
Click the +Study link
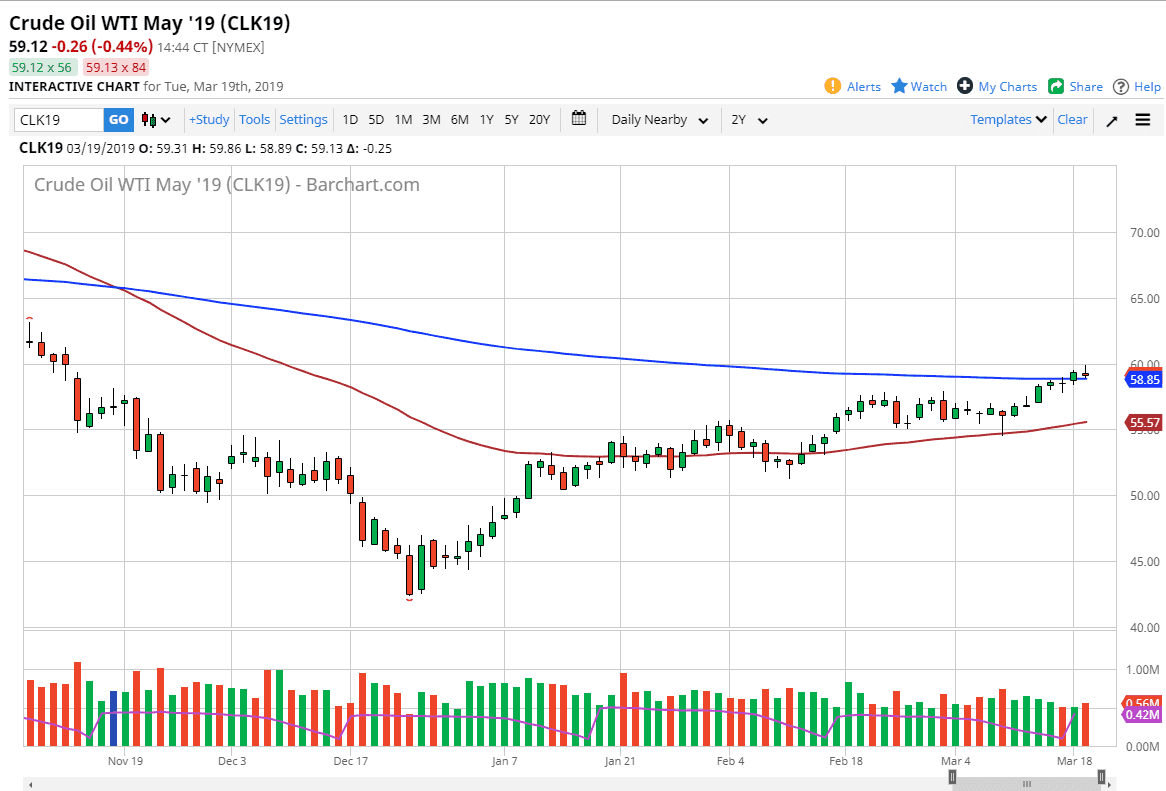point(208,119)
